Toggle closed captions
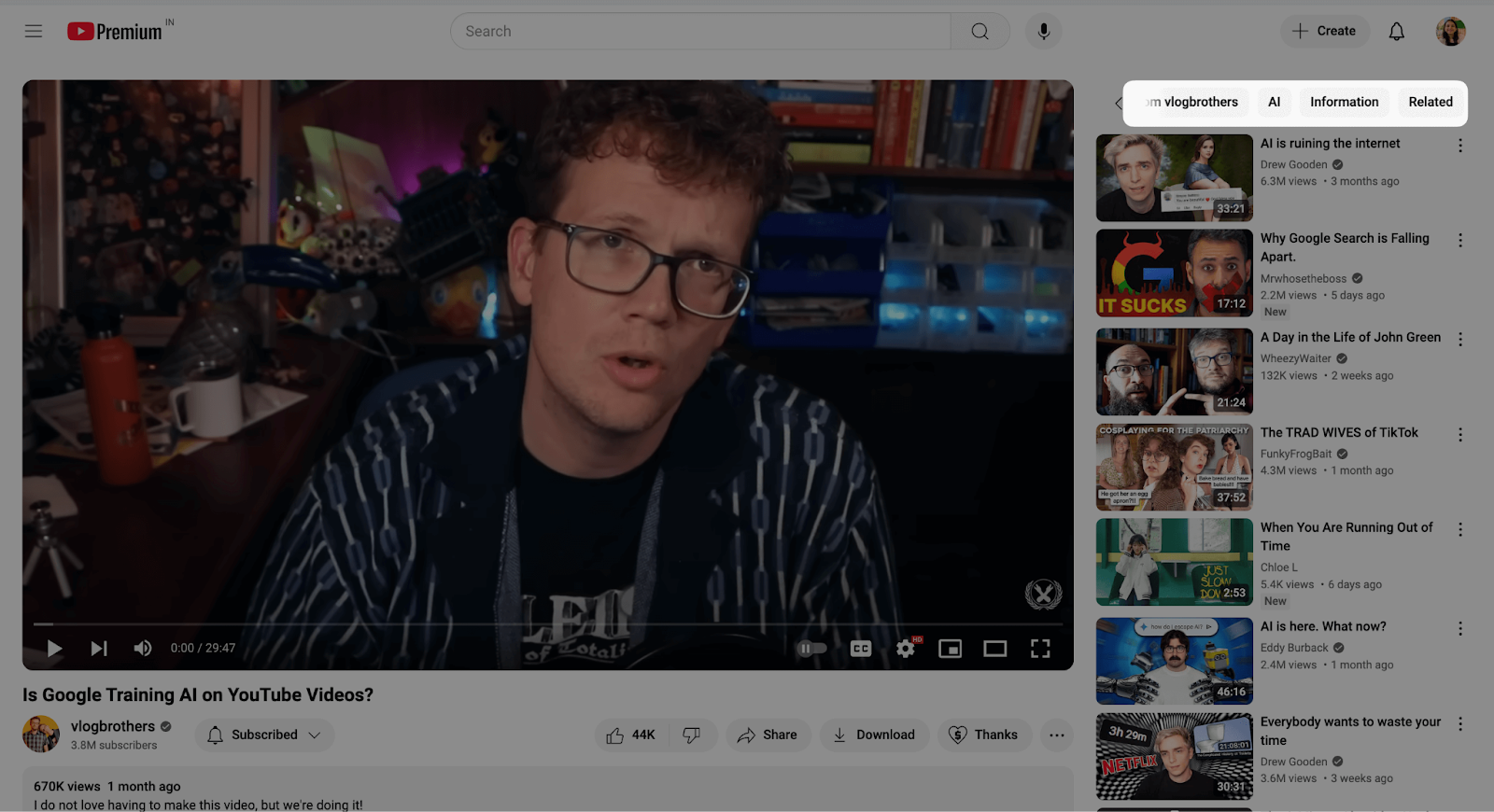The width and height of the screenshot is (1494, 812). click(861, 648)
